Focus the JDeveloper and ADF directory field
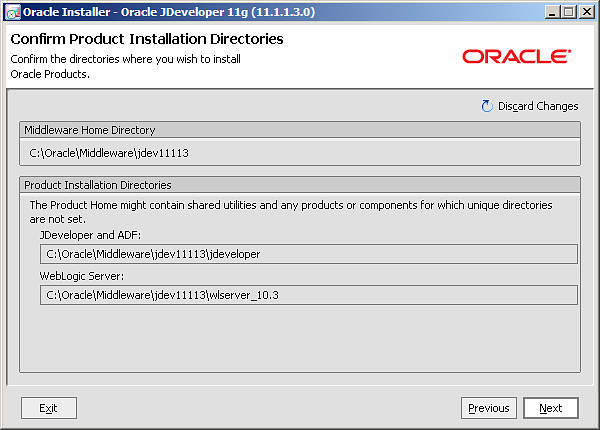The height and width of the screenshot is (430, 600). pos(308,254)
